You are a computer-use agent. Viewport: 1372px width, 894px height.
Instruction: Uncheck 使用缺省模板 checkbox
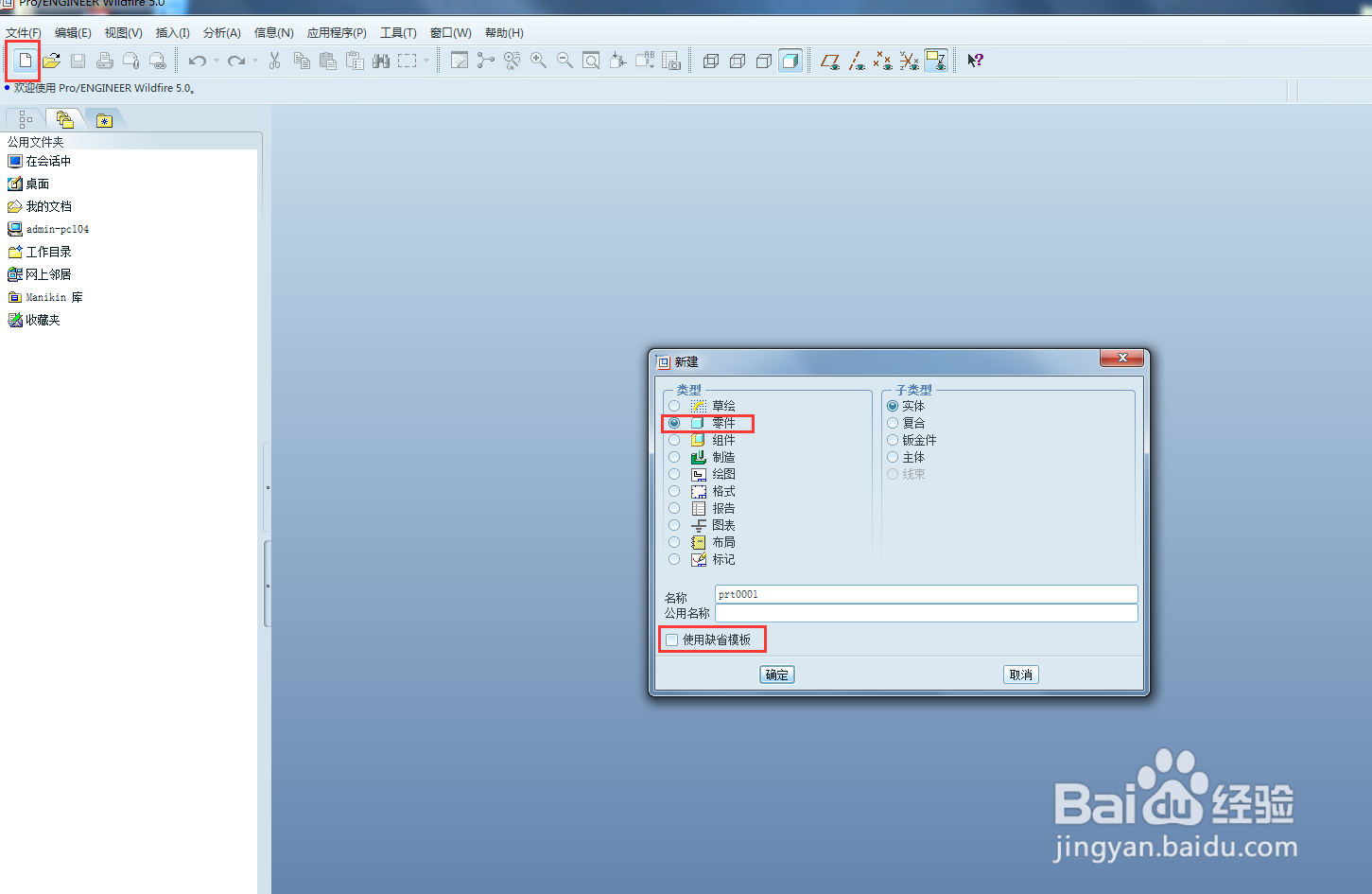672,640
